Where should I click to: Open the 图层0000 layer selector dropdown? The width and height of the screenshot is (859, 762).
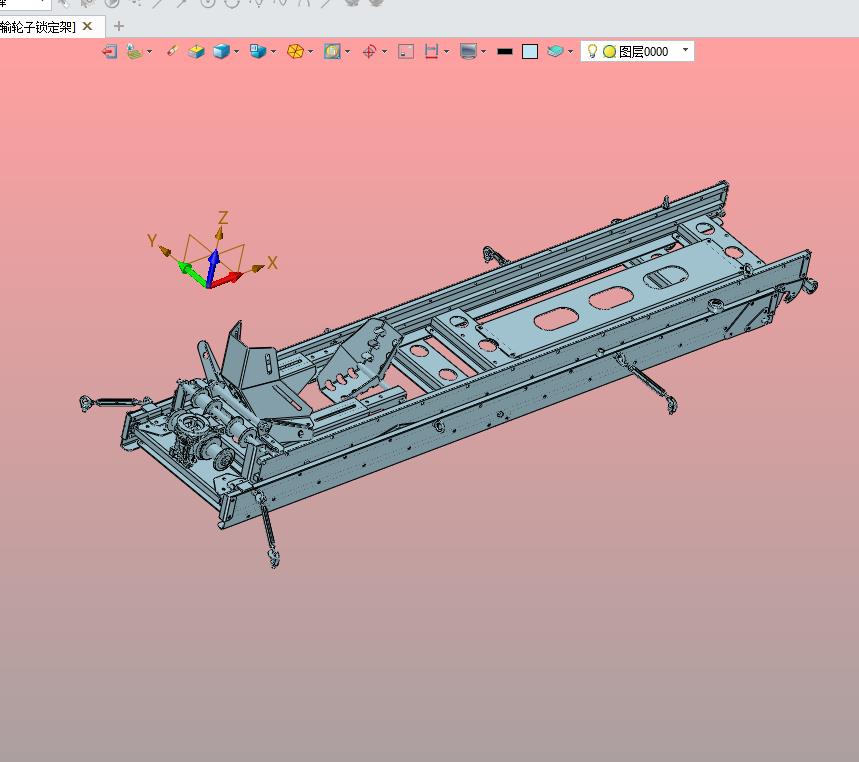685,50
